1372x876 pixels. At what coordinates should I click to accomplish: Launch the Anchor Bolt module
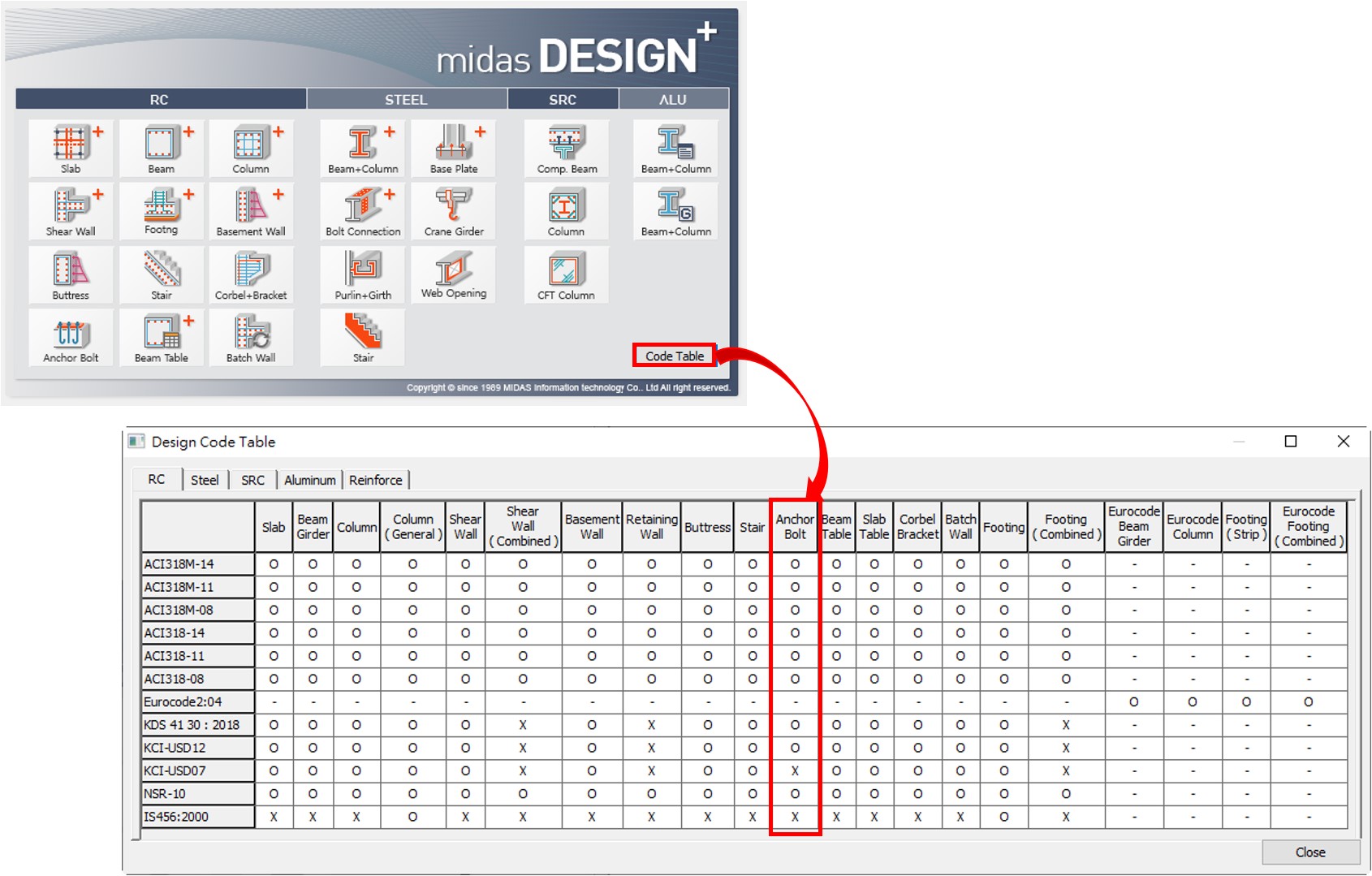[x=71, y=337]
